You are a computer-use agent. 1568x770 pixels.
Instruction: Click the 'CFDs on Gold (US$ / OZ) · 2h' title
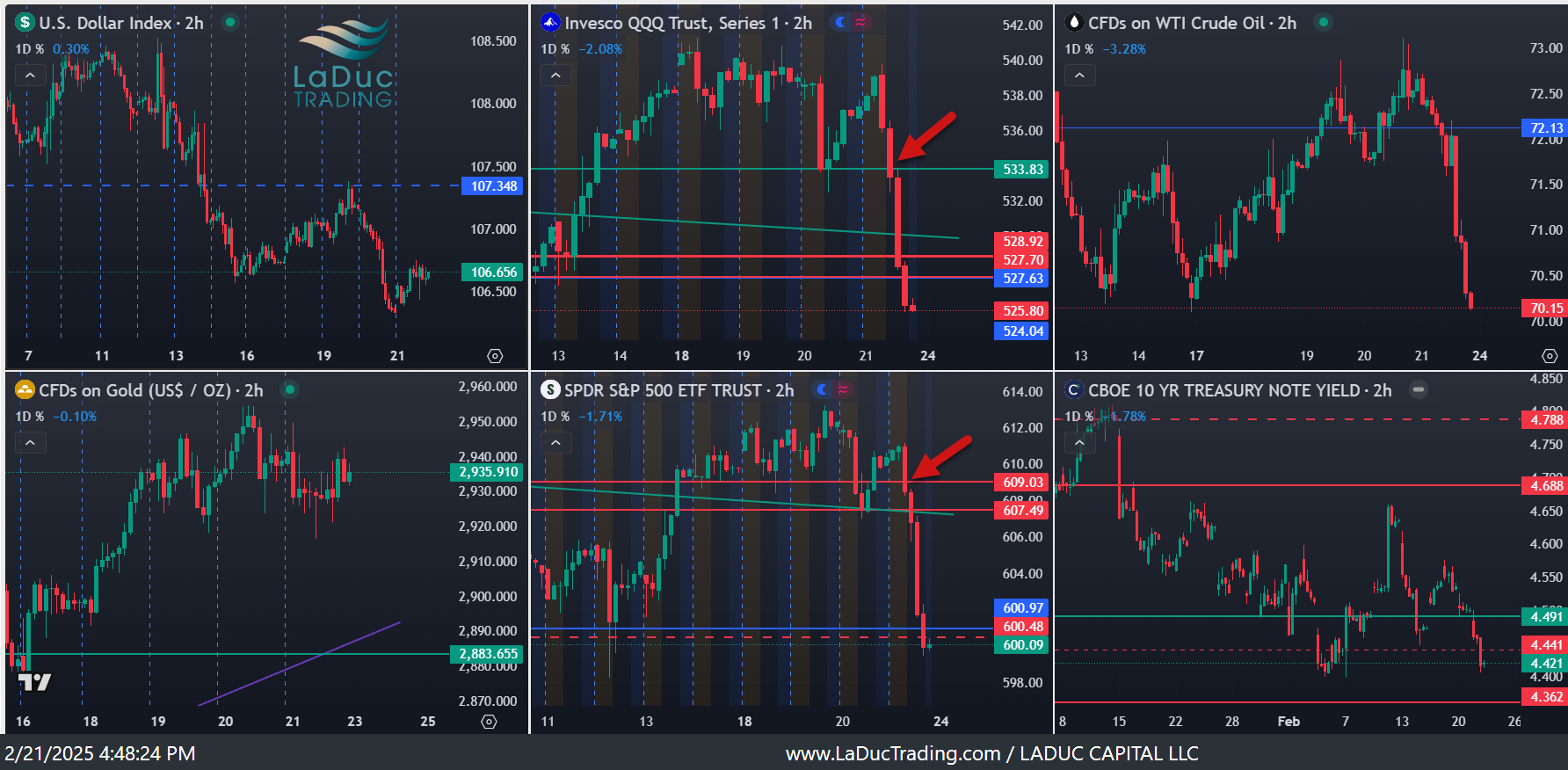pyautogui.click(x=151, y=390)
